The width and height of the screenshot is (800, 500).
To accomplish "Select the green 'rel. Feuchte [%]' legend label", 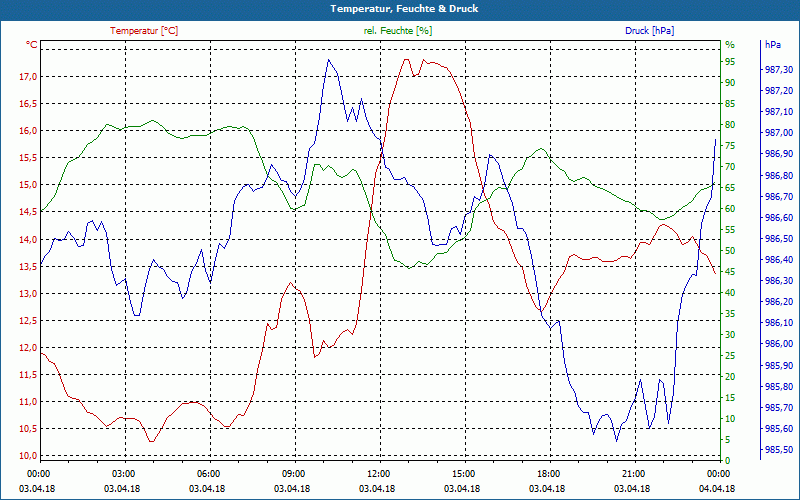I will [x=397, y=31].
